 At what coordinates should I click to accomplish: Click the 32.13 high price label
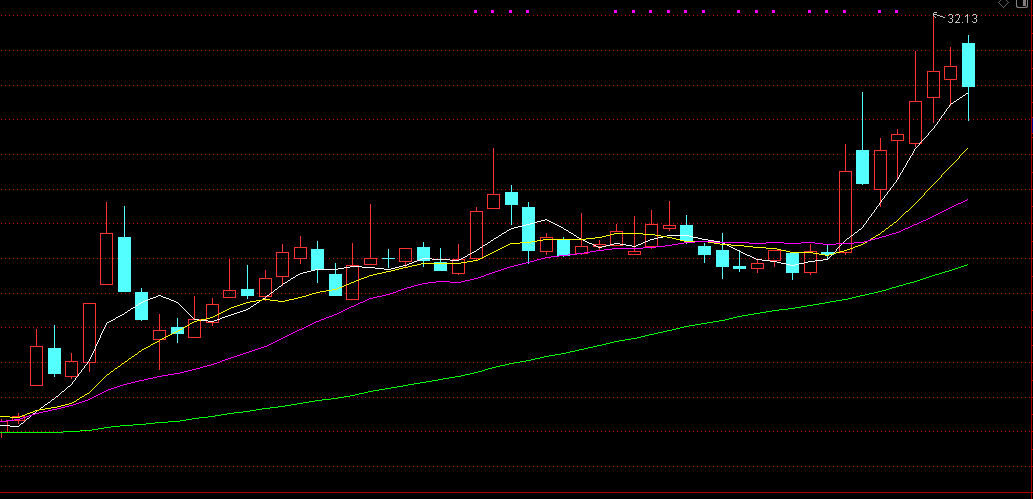[962, 19]
